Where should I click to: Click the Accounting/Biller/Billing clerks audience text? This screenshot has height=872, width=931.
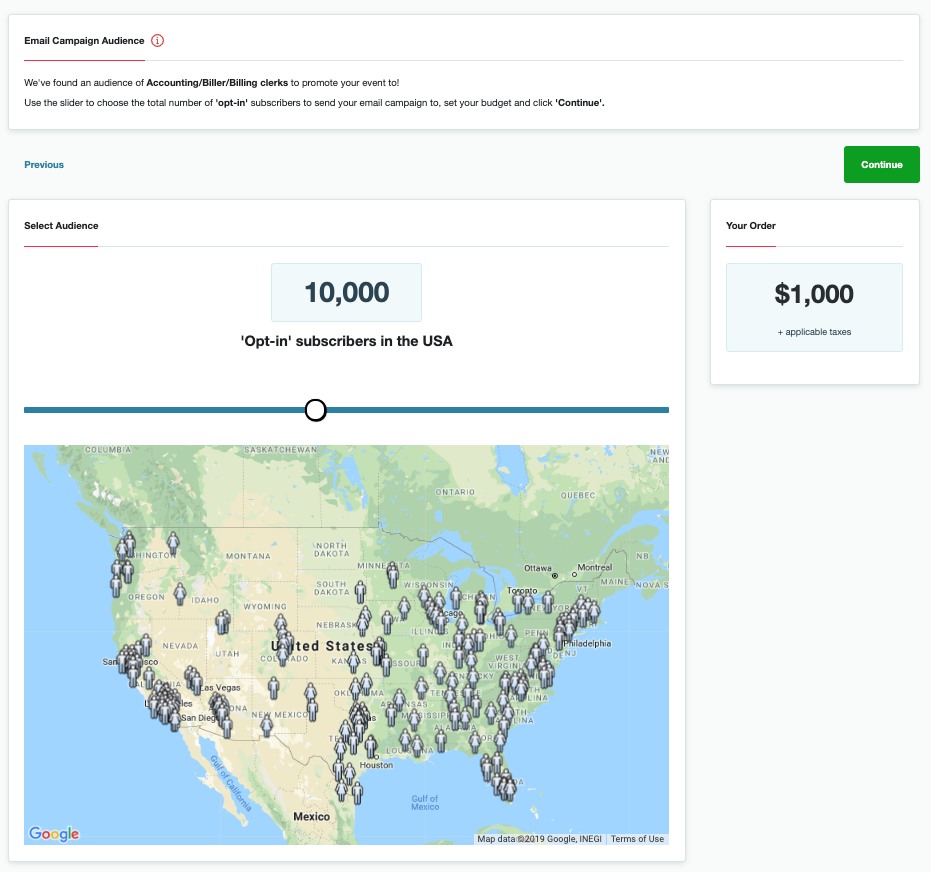(x=217, y=83)
